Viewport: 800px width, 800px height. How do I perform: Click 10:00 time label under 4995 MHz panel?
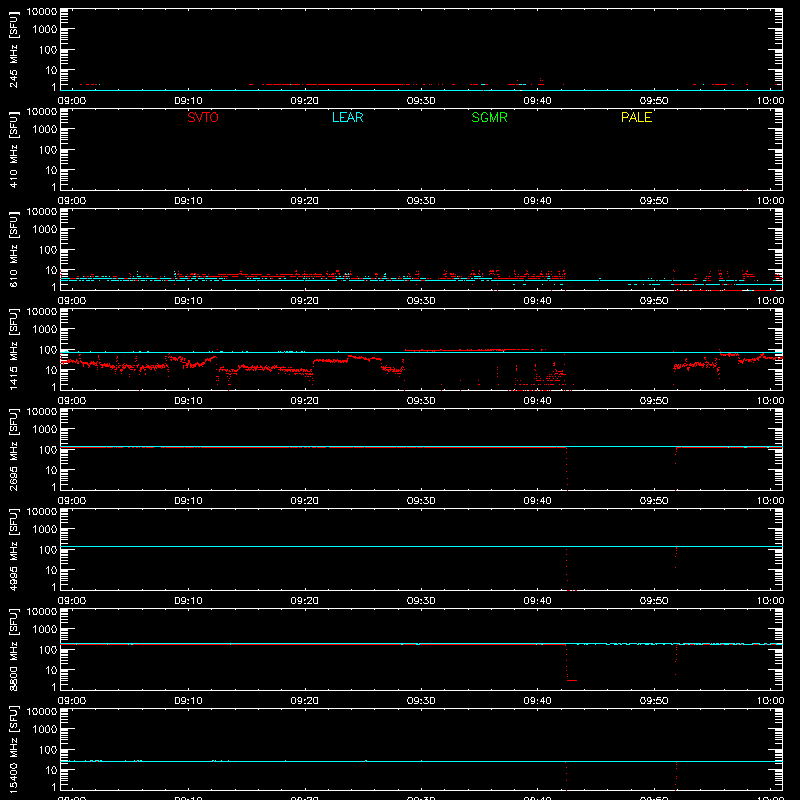click(770, 601)
